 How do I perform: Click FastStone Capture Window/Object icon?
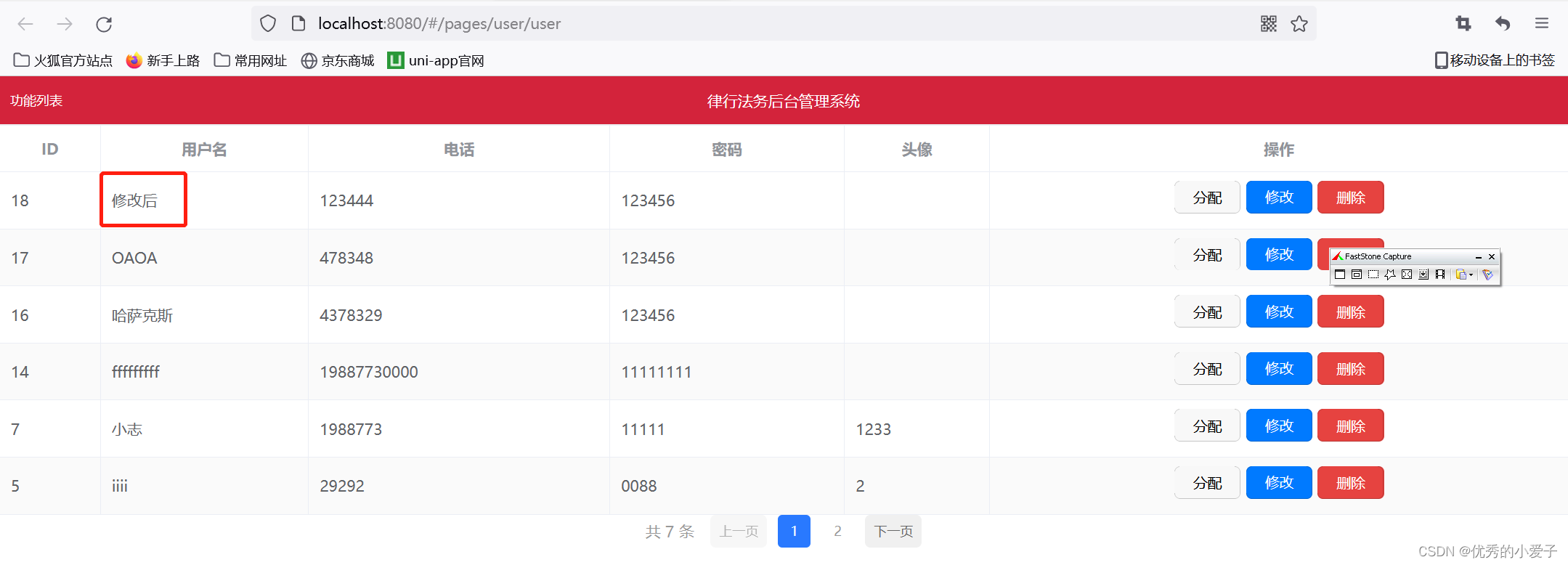pos(1357,274)
